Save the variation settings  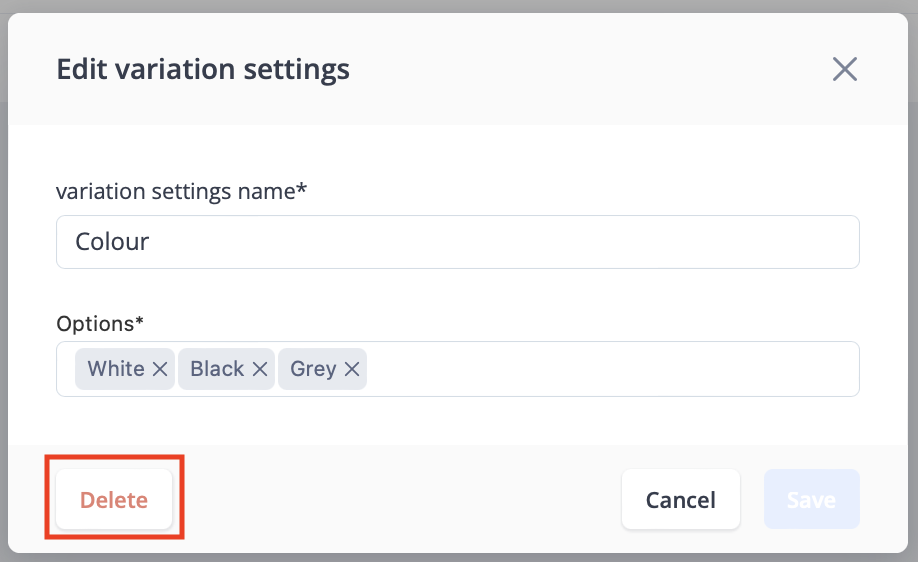tap(811, 499)
